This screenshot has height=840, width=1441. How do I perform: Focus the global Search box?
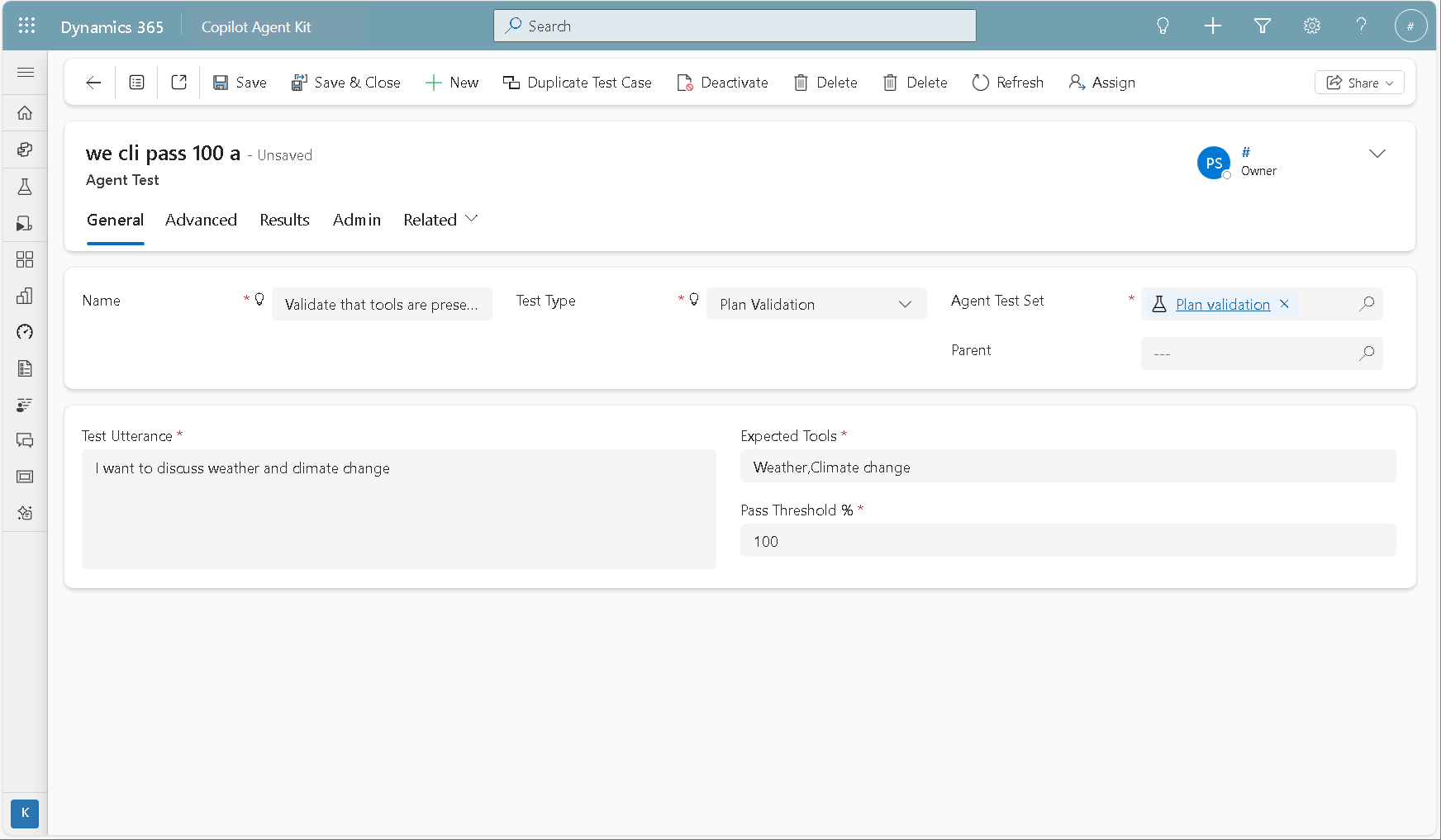pyautogui.click(x=735, y=26)
